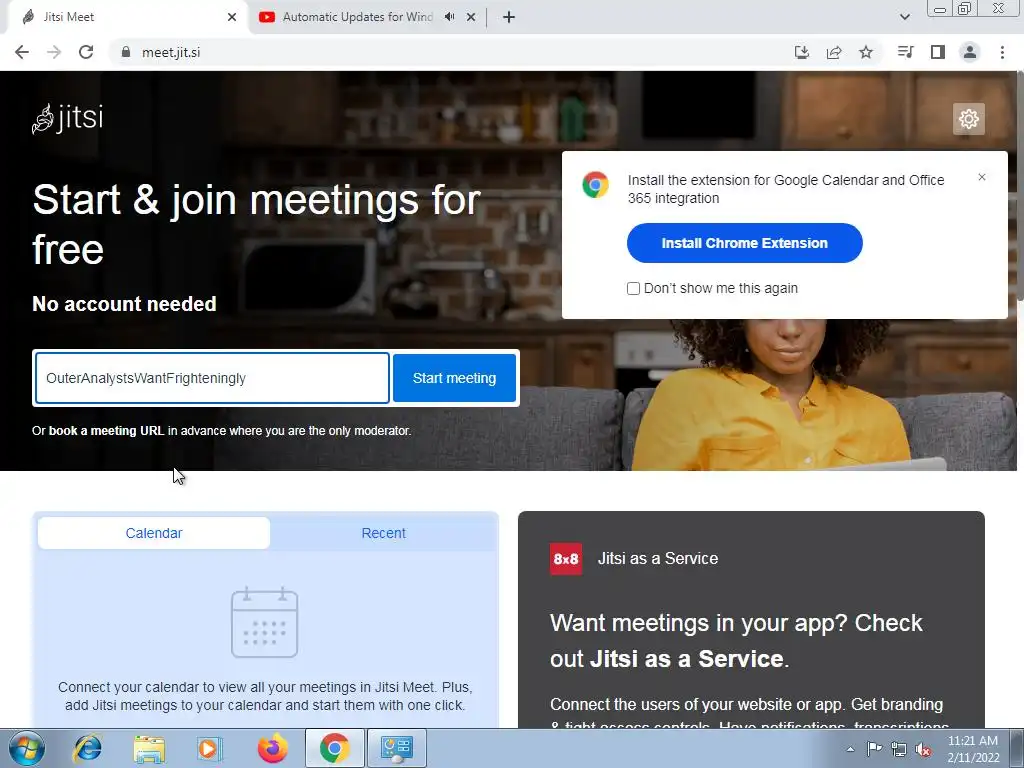1024x768 pixels.
Task: Click Install Chrome Extension button
Action: click(744, 243)
